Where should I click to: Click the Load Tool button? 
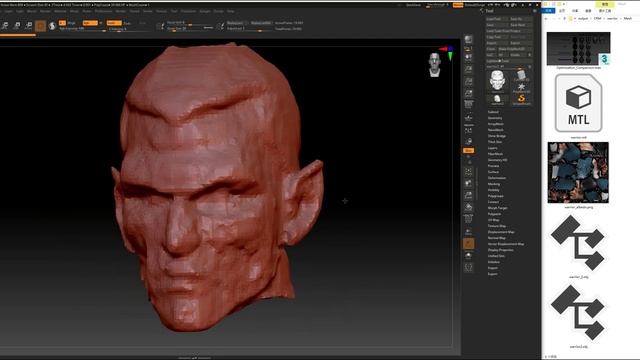496,19
